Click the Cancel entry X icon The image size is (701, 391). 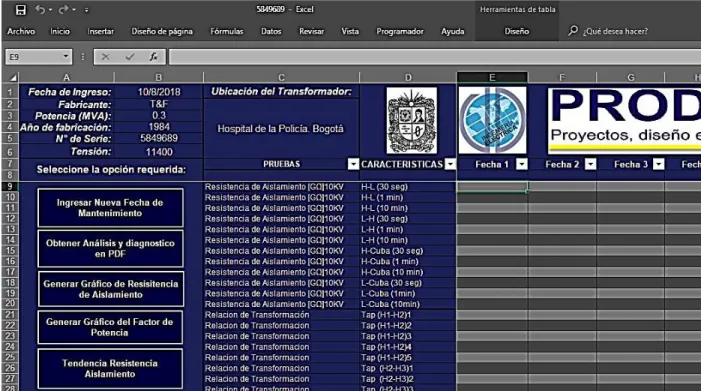[x=106, y=57]
